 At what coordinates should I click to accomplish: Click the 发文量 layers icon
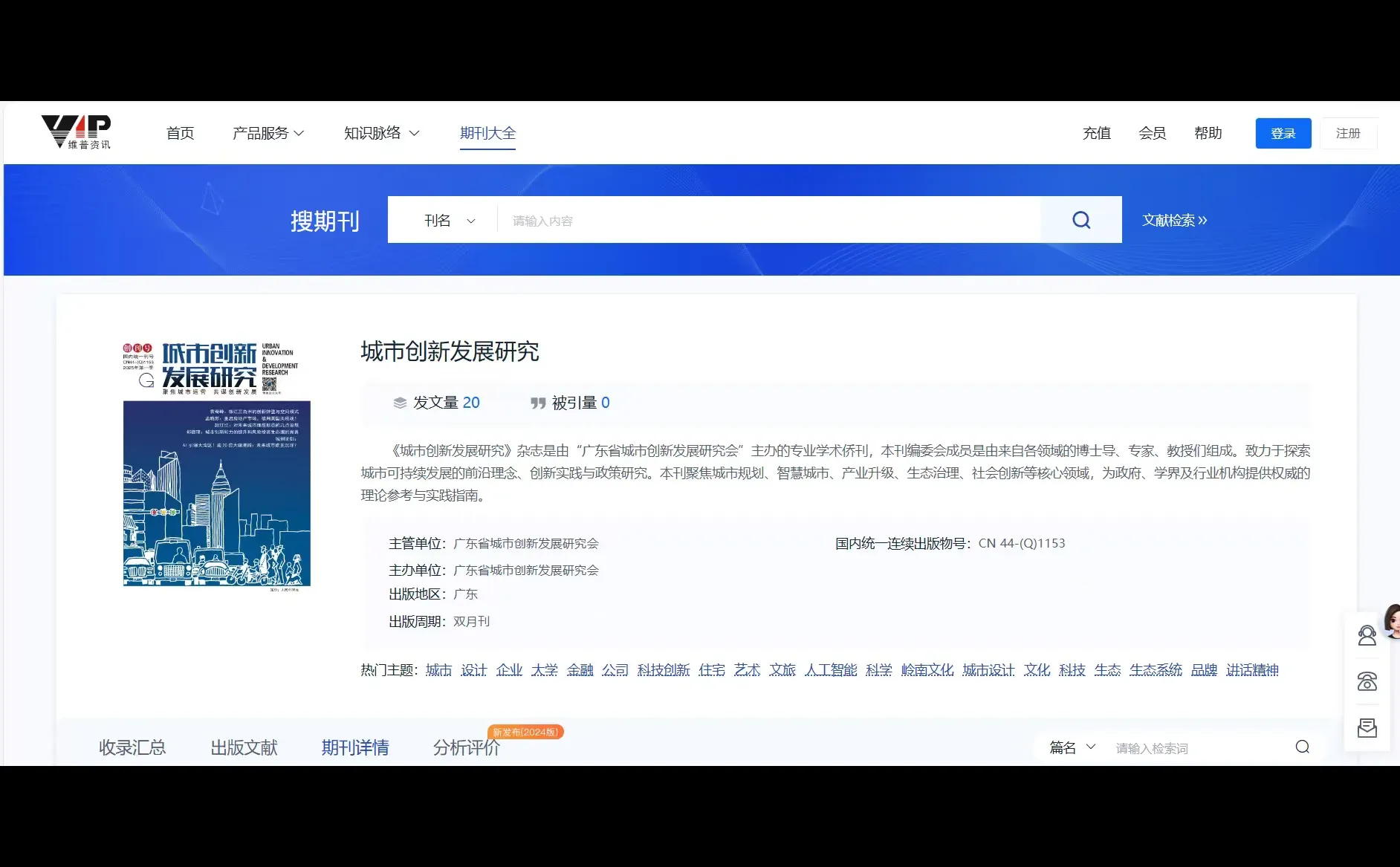coord(398,403)
